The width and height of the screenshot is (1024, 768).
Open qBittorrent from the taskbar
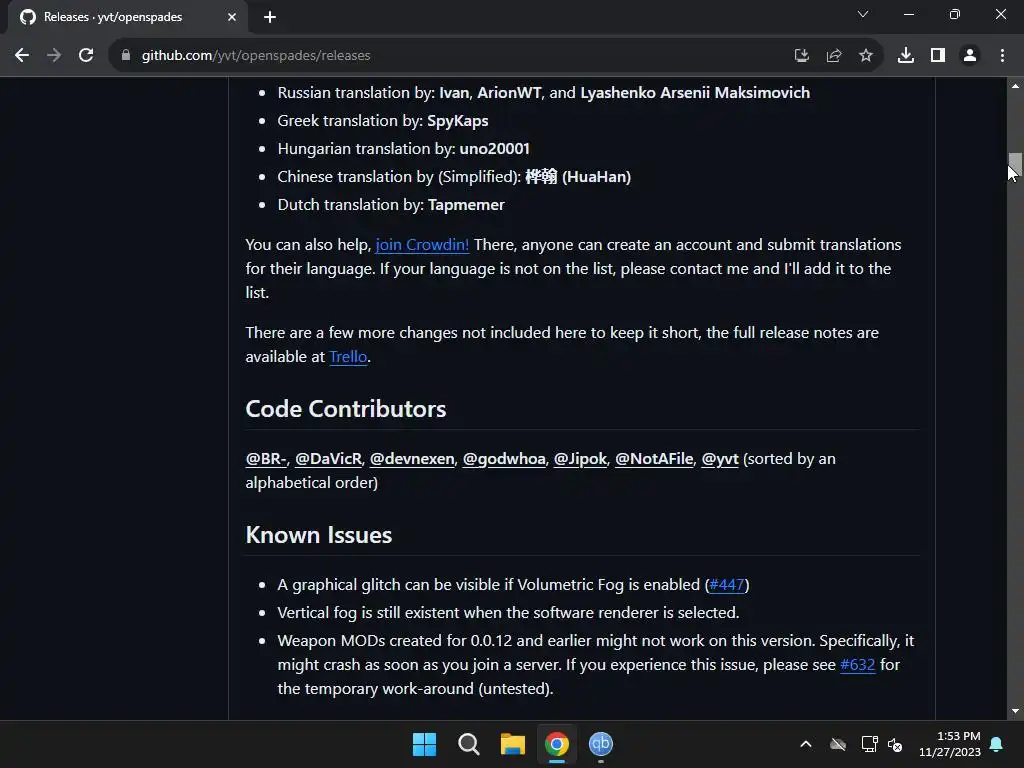click(601, 744)
